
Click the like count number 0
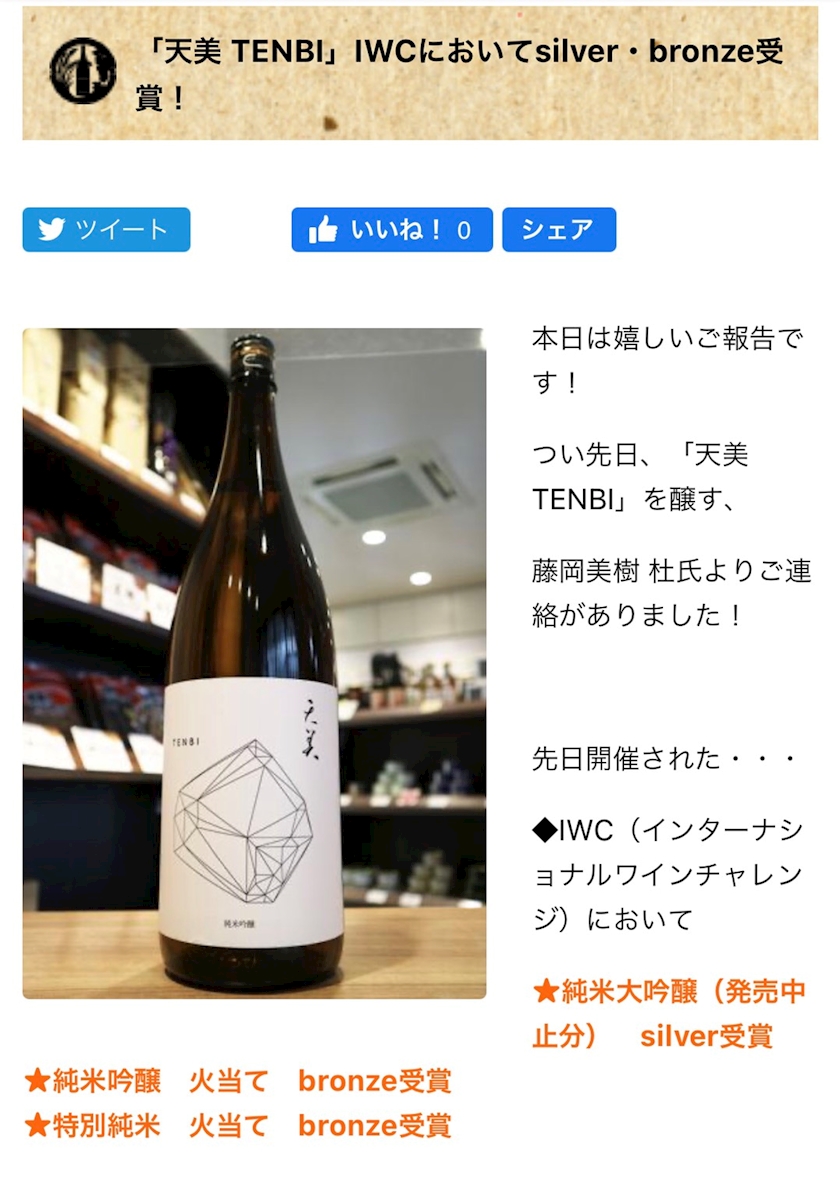464,230
